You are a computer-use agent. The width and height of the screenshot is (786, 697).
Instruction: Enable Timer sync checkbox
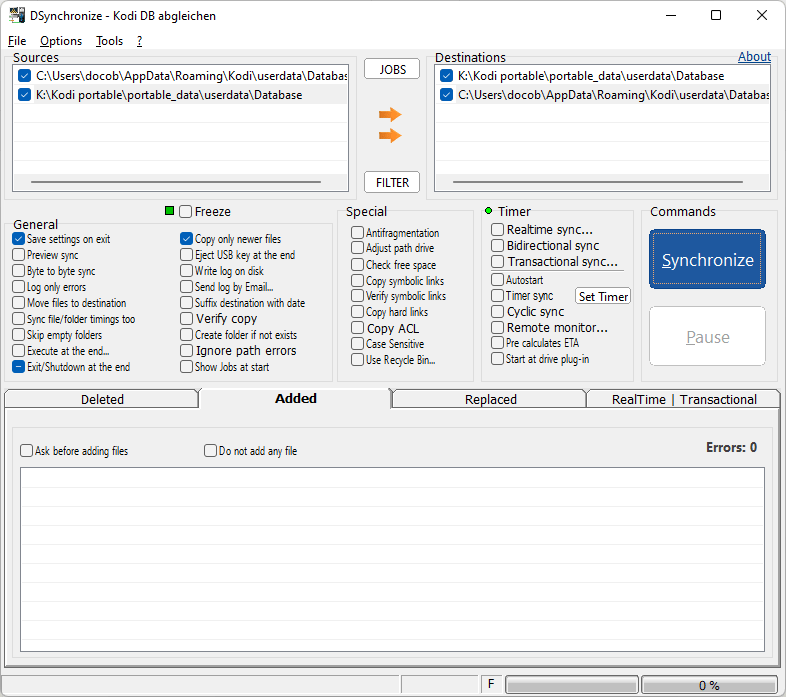click(x=497, y=295)
